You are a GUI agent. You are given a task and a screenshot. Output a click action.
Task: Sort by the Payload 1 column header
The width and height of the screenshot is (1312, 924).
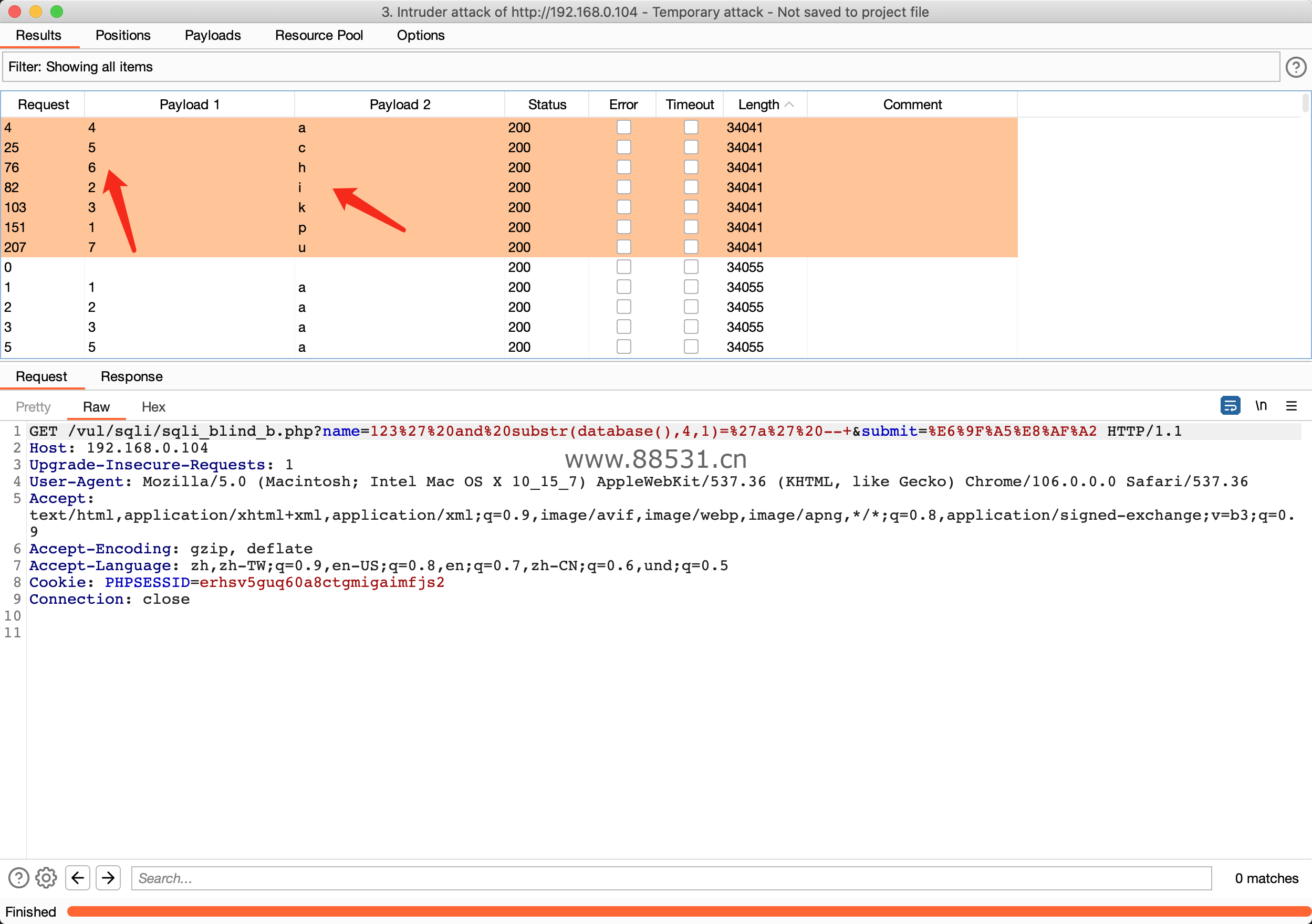click(190, 104)
